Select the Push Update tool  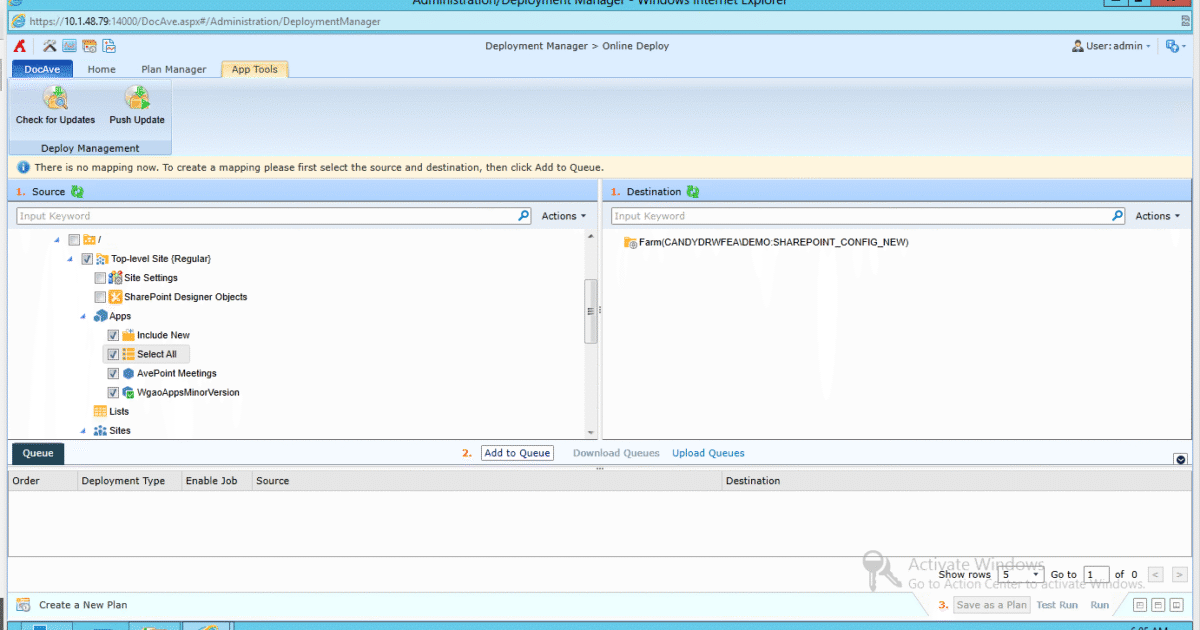coord(136,103)
